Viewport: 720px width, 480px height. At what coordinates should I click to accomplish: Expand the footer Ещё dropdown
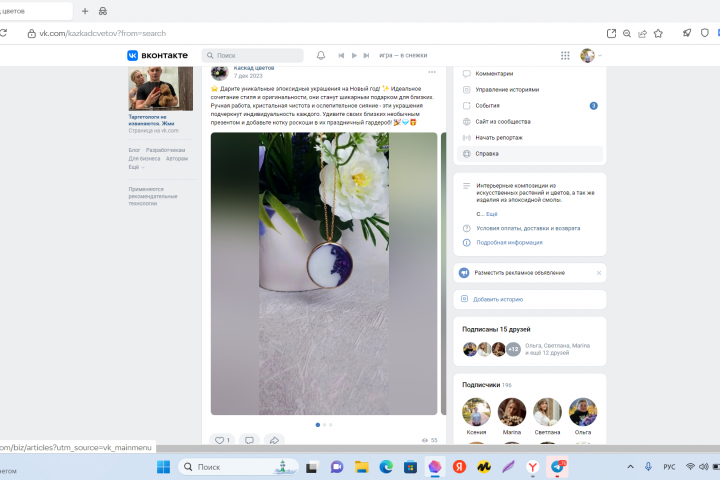pyautogui.click(x=136, y=167)
